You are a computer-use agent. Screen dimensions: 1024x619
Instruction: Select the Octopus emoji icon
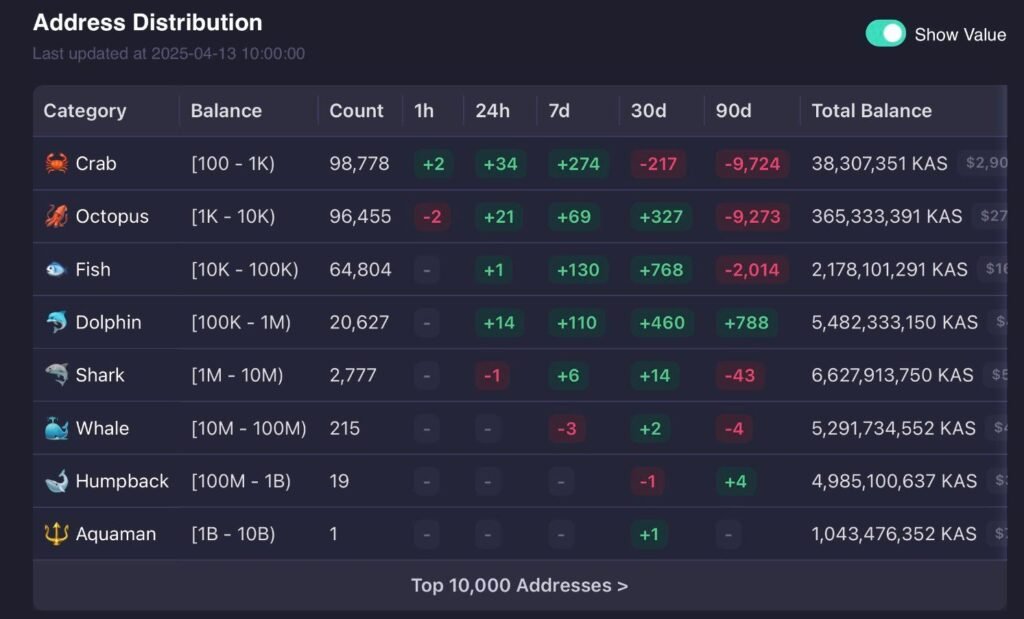point(56,216)
